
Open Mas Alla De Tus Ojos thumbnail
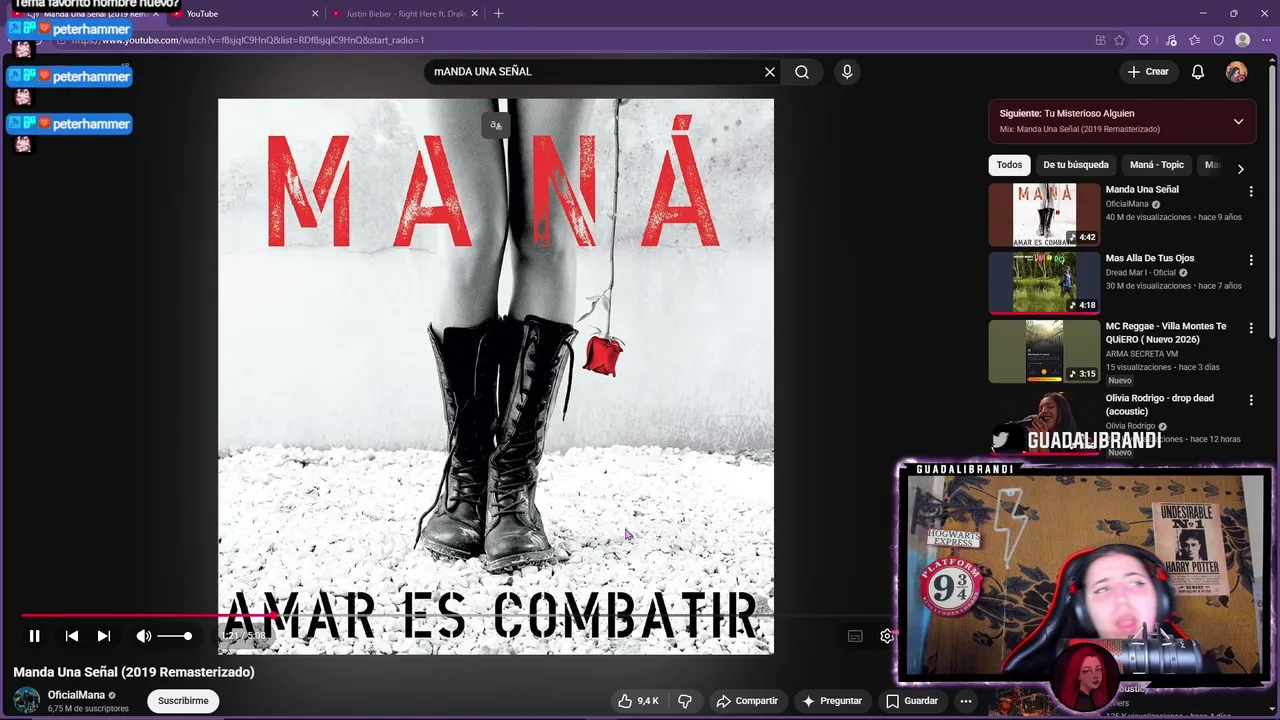point(1044,283)
